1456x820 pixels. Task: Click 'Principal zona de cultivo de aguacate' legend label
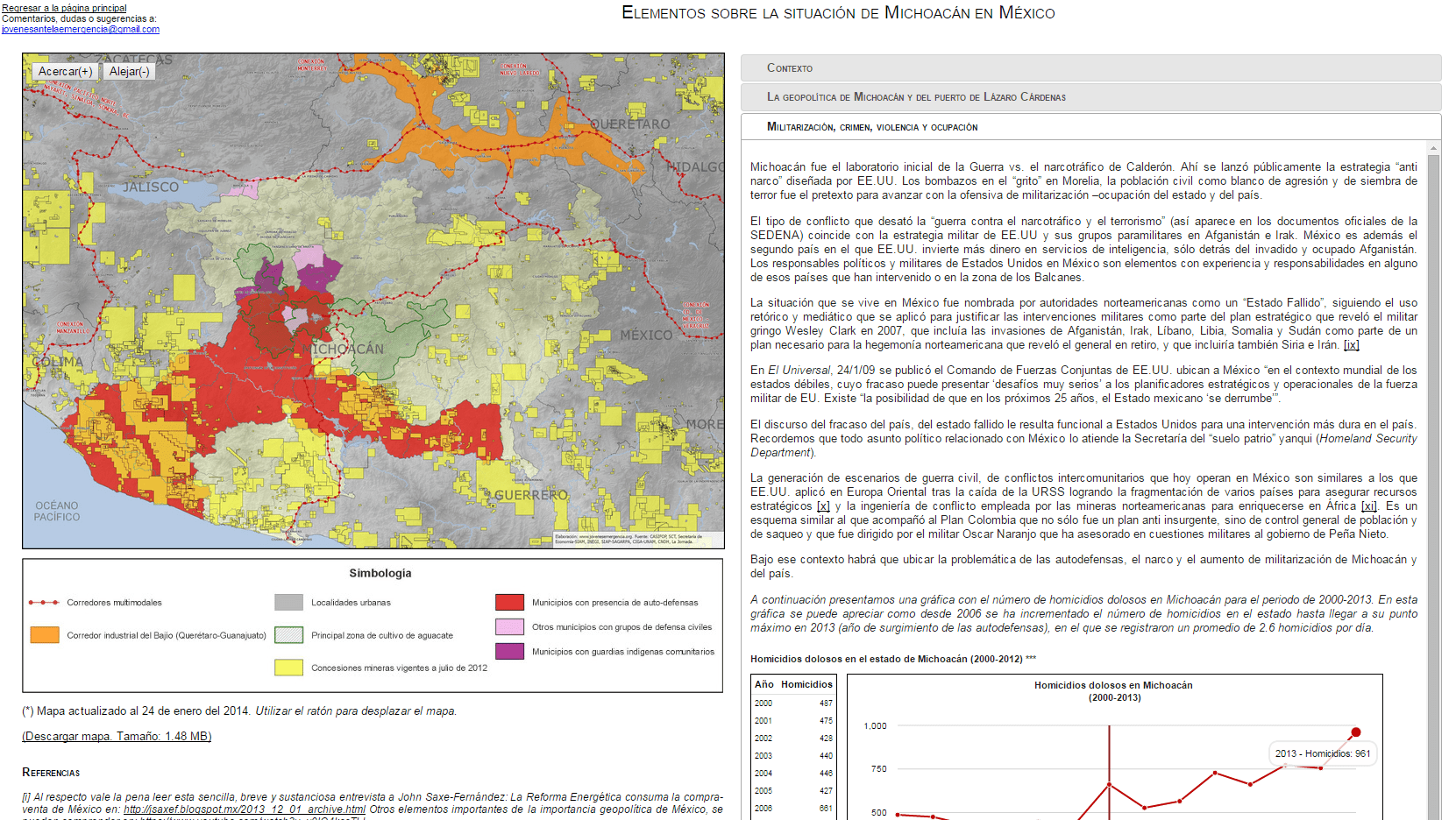coord(382,635)
